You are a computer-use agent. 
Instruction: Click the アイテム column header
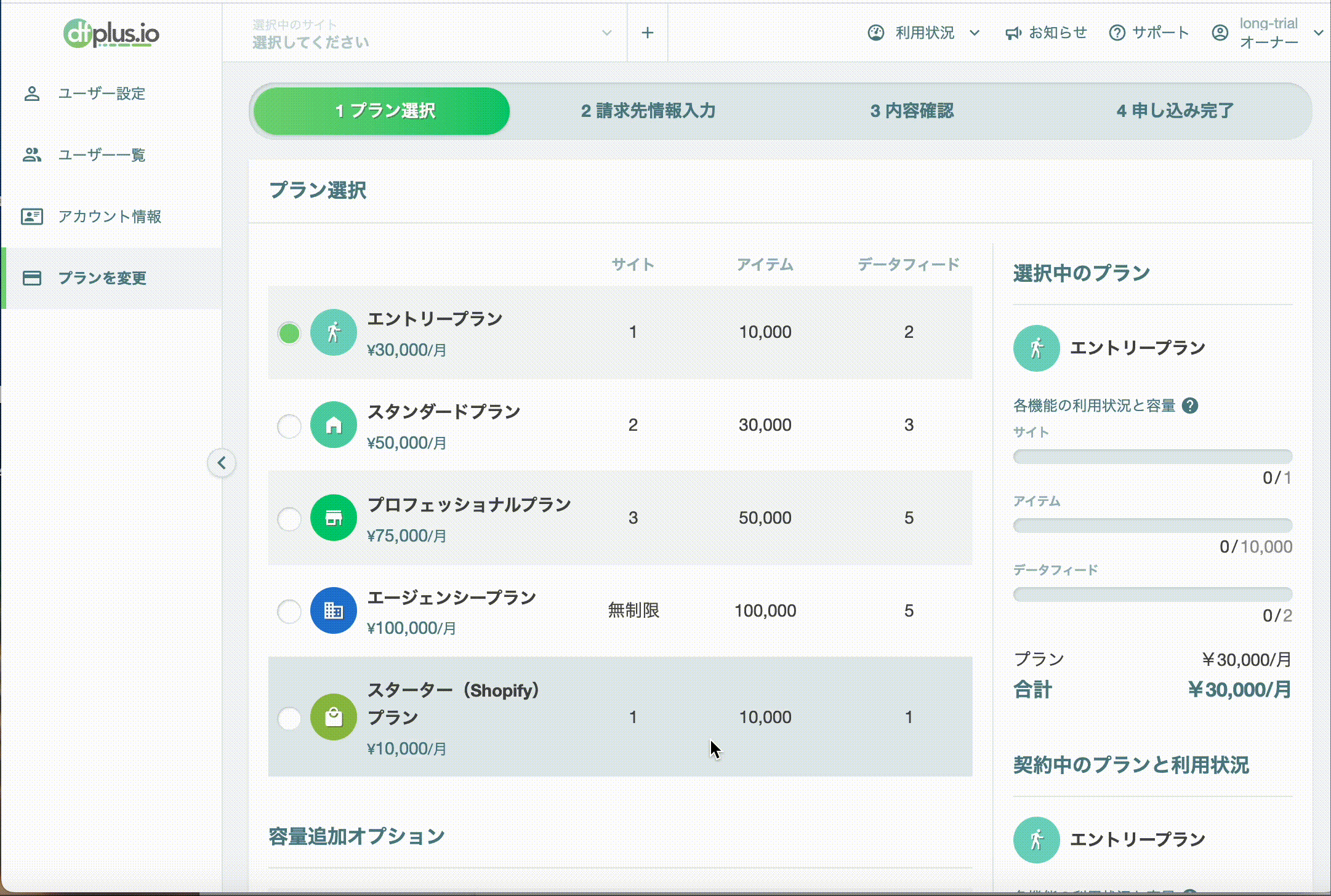pos(765,265)
